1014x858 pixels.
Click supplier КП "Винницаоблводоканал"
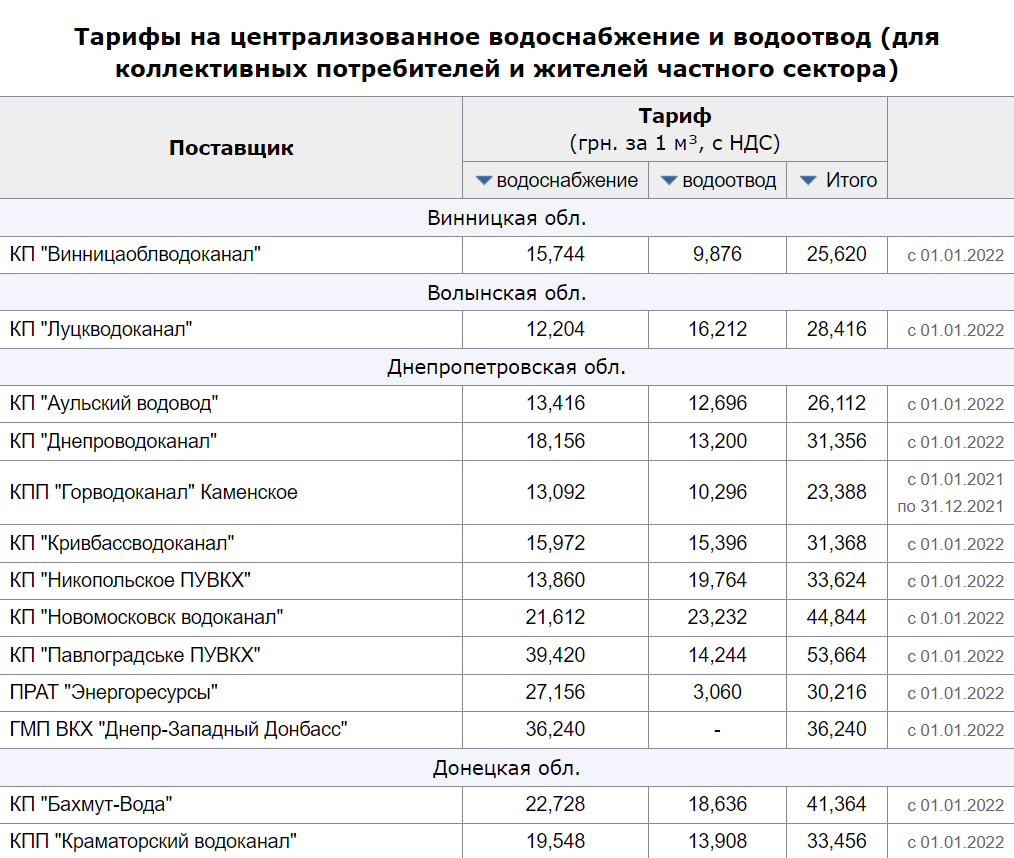(135, 255)
